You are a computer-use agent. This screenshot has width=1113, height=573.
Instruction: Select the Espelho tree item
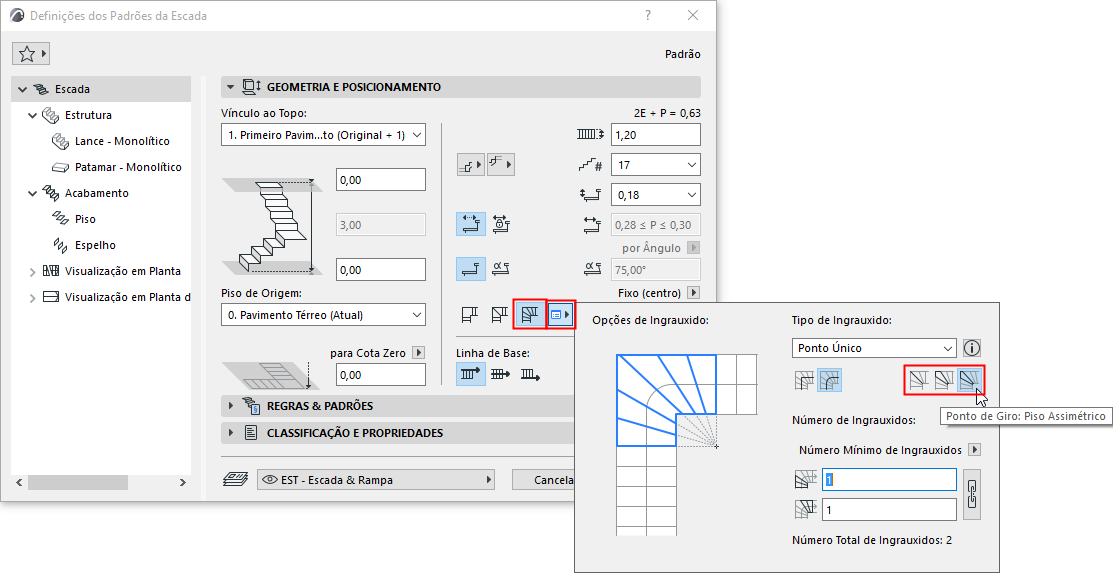coord(95,245)
